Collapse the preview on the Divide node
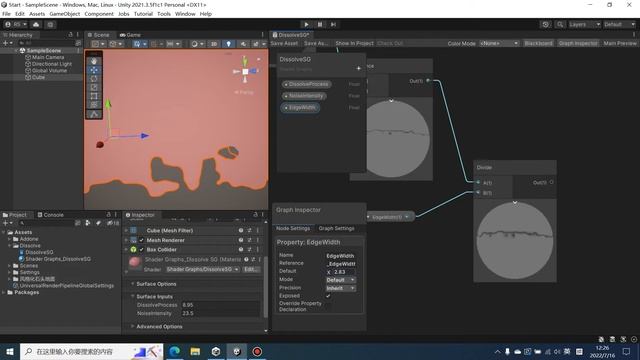640x360 pixels. (x=515, y=202)
